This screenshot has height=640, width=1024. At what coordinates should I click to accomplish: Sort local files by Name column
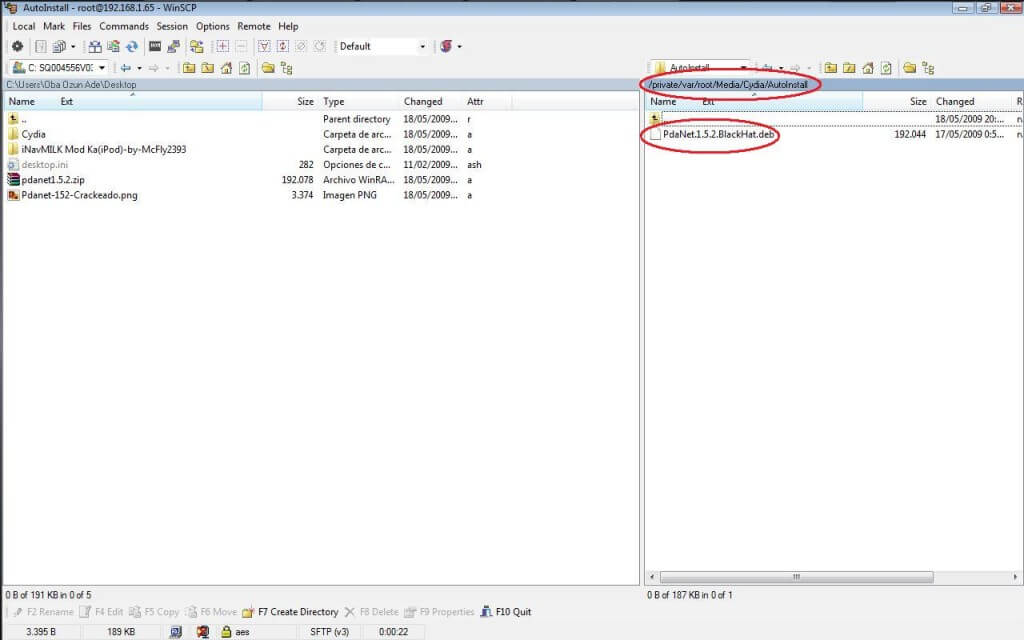point(21,101)
